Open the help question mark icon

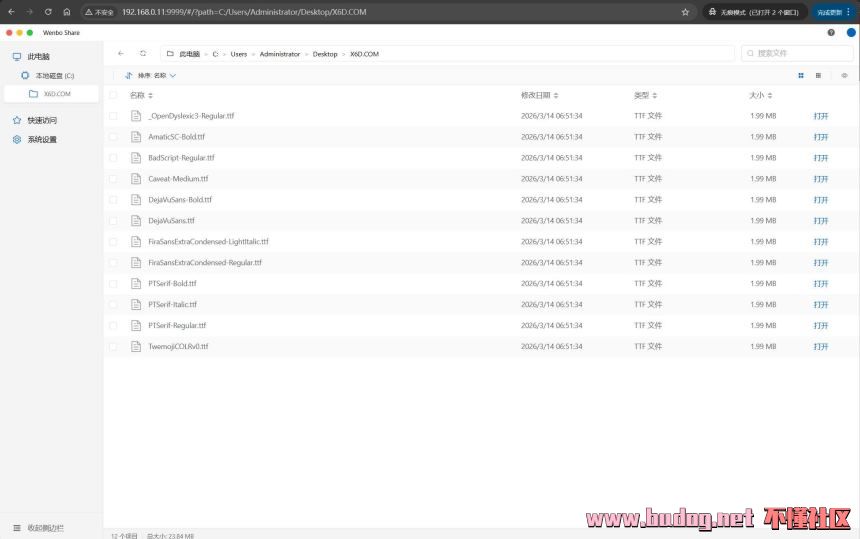coord(831,32)
